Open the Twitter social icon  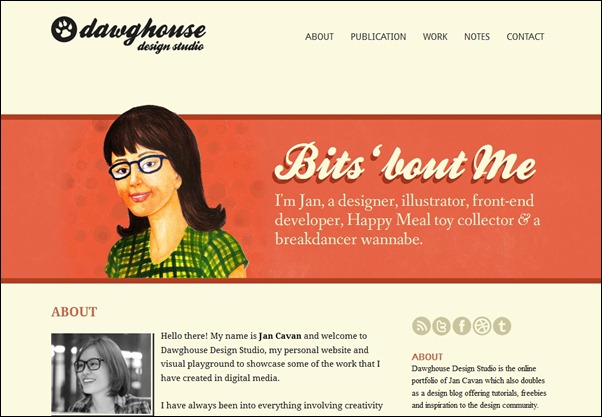coord(442,326)
